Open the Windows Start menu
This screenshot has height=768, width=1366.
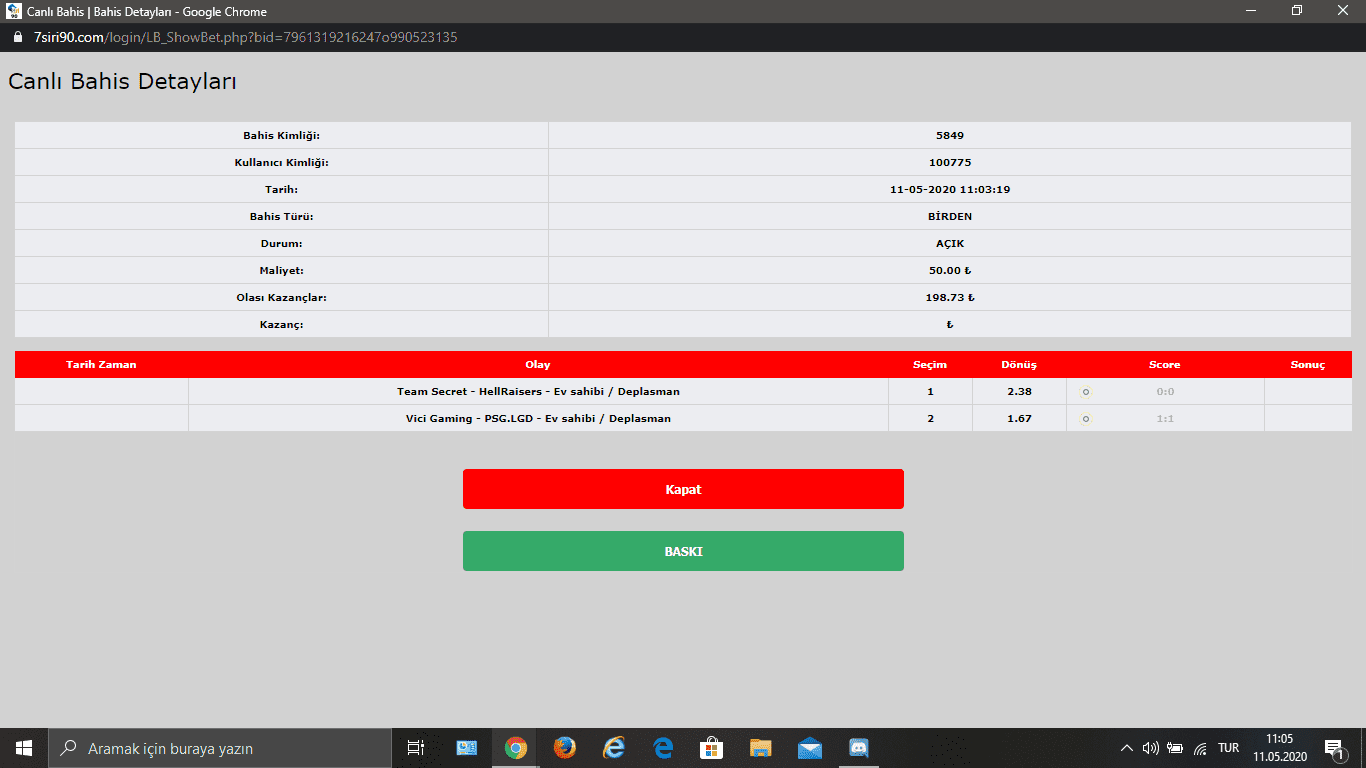[24, 748]
